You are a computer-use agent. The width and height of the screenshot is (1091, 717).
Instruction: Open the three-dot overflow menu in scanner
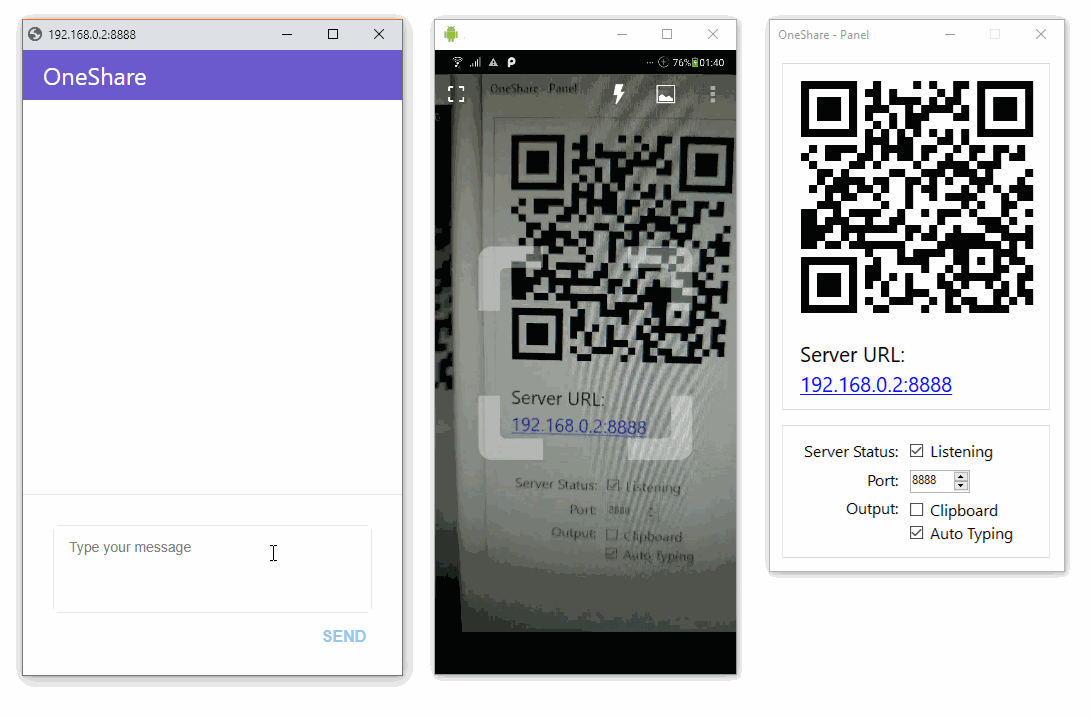click(x=712, y=94)
